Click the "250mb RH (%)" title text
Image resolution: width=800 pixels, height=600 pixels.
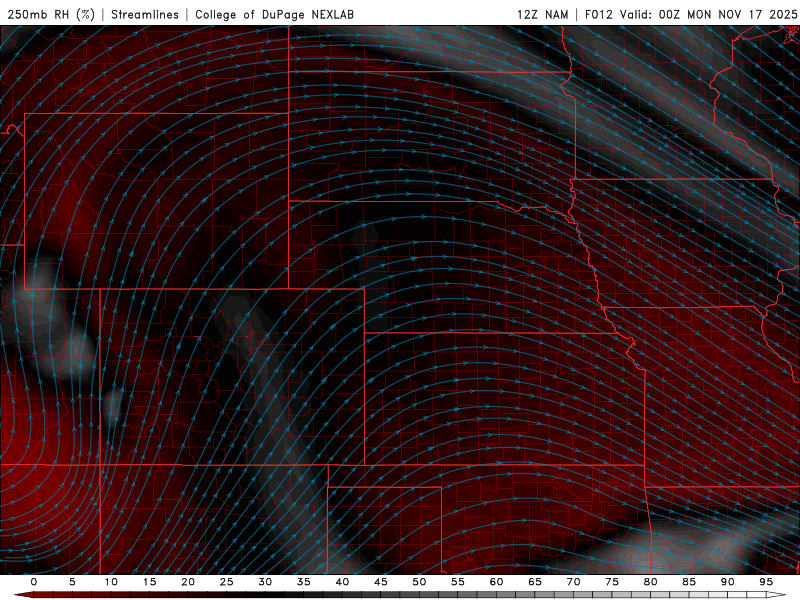51,14
